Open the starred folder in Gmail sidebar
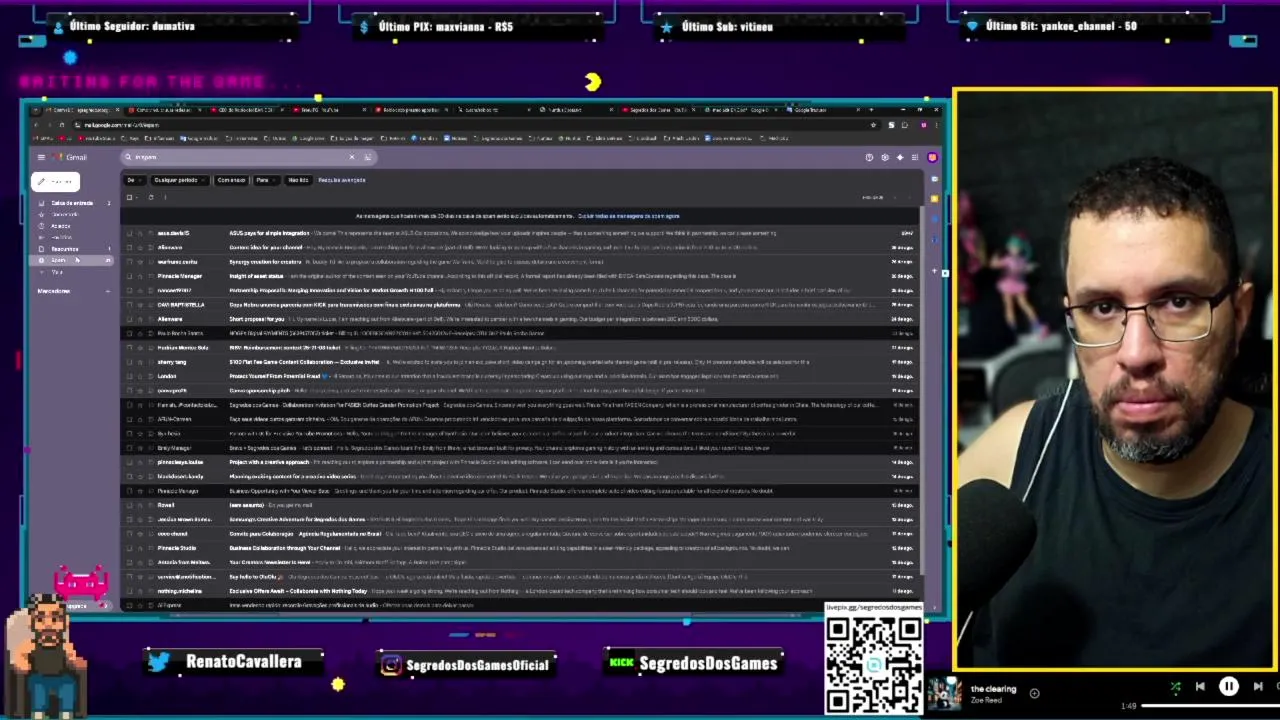1280x720 pixels. pyautogui.click(x=65, y=214)
